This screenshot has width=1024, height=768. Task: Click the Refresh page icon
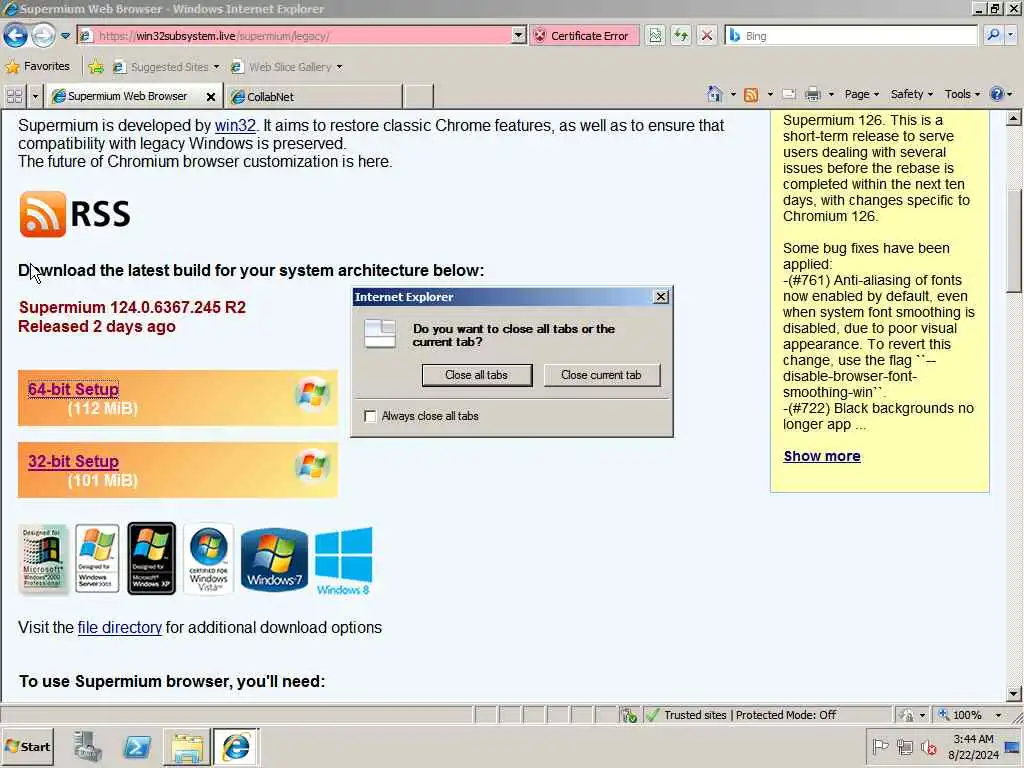pyautogui.click(x=680, y=36)
